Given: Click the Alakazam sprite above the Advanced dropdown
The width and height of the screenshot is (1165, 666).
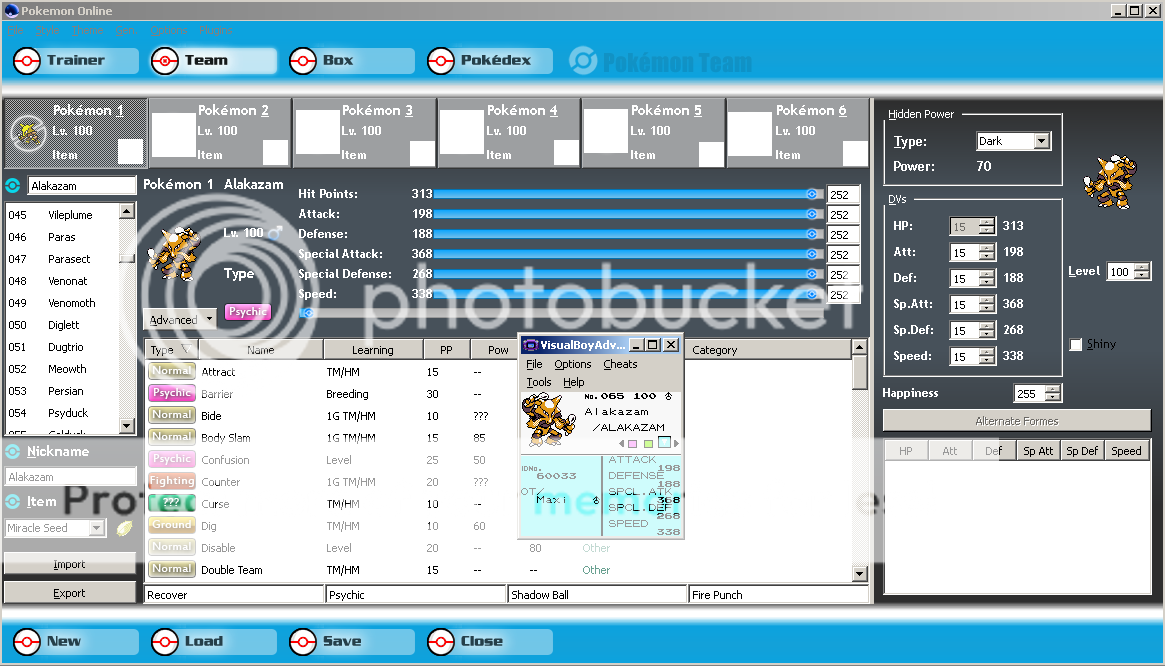Looking at the screenshot, I should pyautogui.click(x=175, y=254).
